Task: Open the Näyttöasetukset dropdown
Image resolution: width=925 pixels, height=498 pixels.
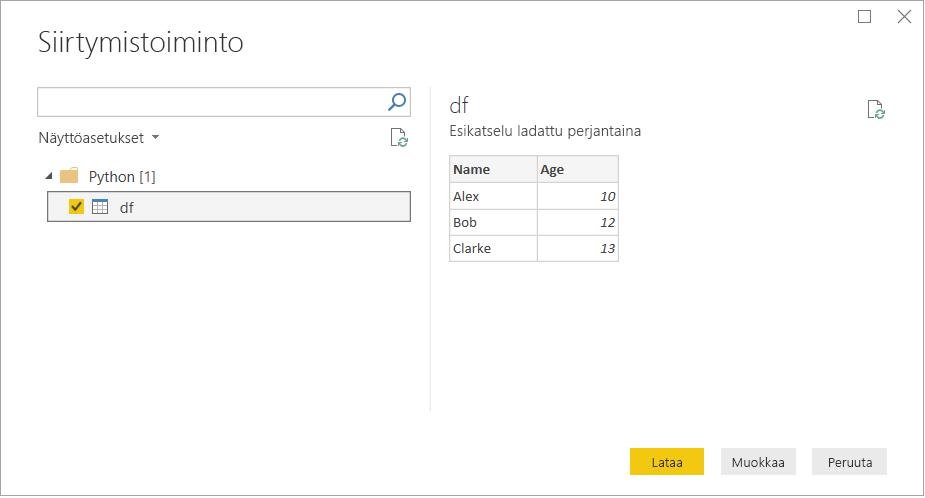Action: 99,138
